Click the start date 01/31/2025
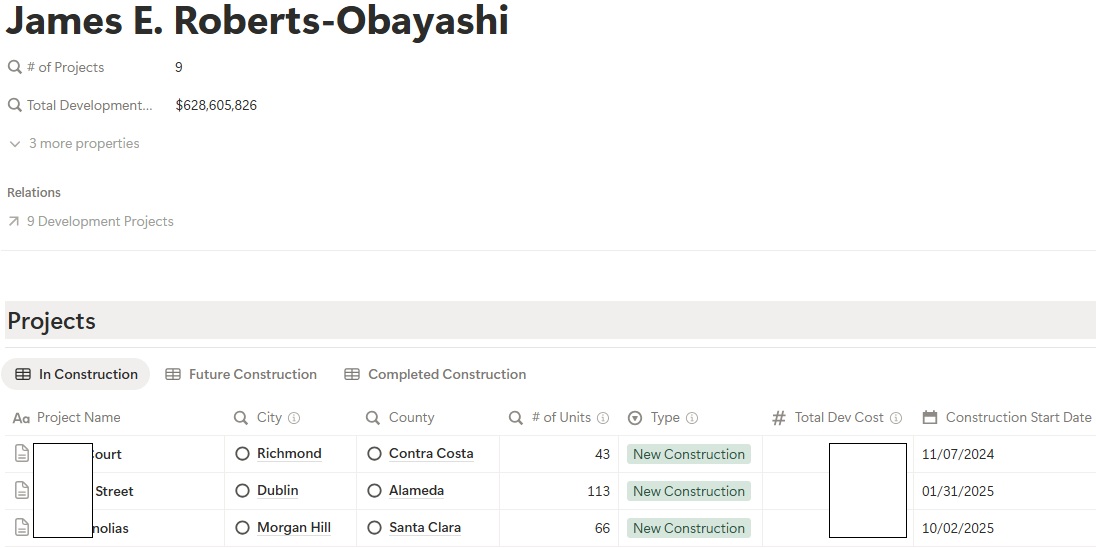Image resolution: width=1096 pixels, height=548 pixels. point(958,491)
